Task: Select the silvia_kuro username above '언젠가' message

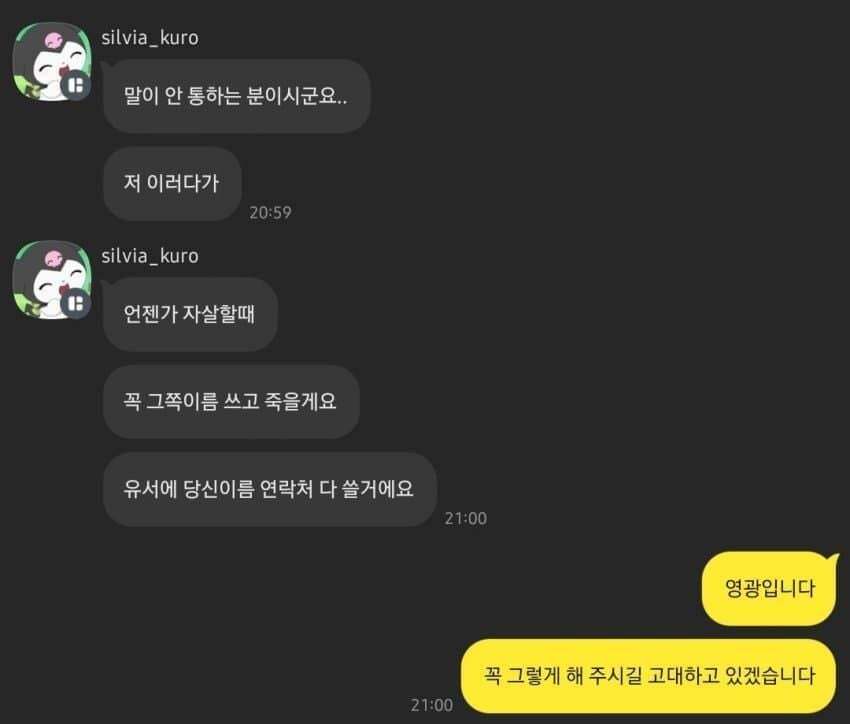Action: (x=150, y=256)
